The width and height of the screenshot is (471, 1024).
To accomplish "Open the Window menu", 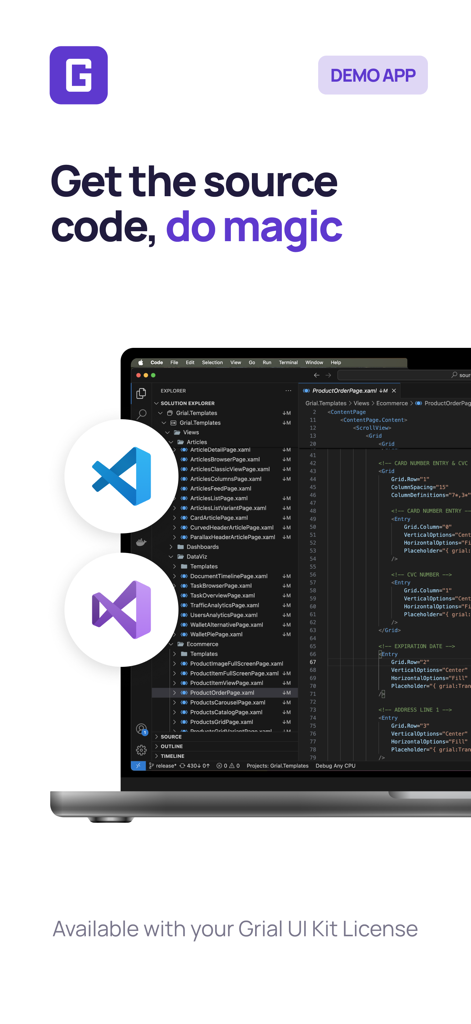I will tap(314, 362).
